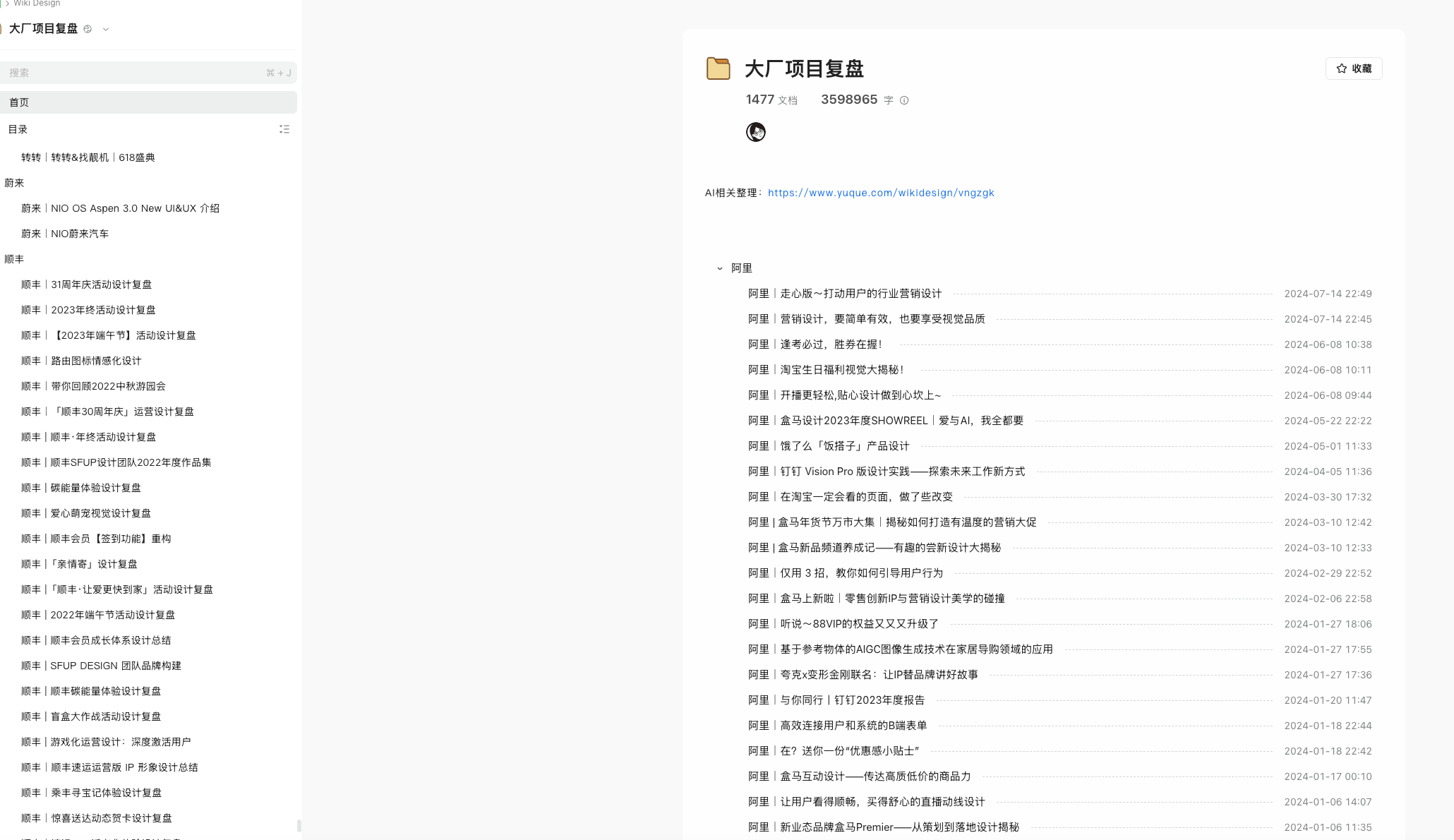The width and height of the screenshot is (1454, 840).
Task: Click the folder icon beside 大厂项目复盘 title
Action: click(718, 68)
